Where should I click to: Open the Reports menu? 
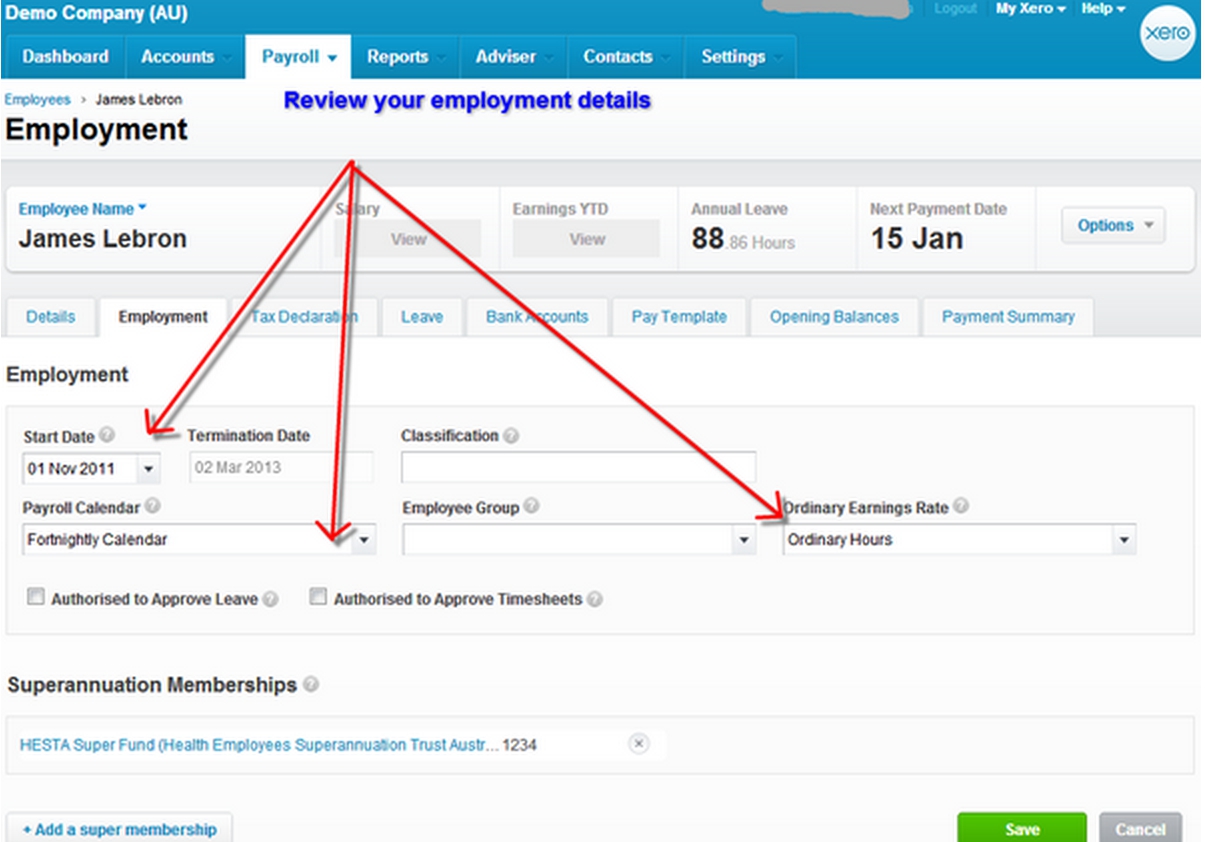coord(398,57)
